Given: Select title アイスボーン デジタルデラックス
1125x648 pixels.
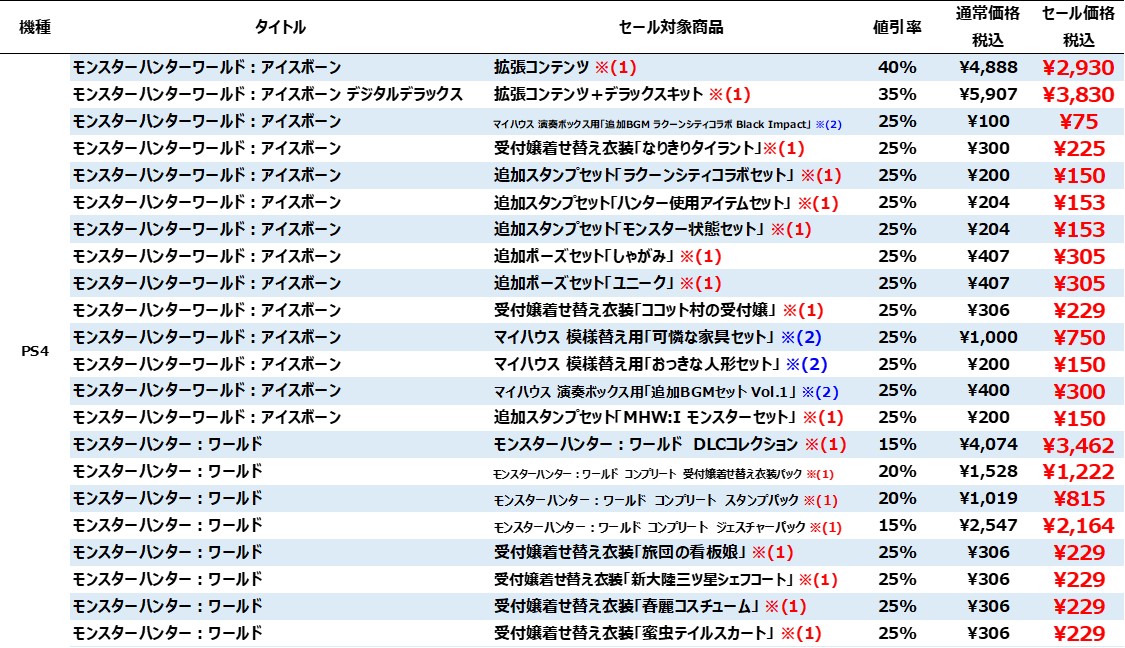Looking at the screenshot, I should pyautogui.click(x=268, y=94).
